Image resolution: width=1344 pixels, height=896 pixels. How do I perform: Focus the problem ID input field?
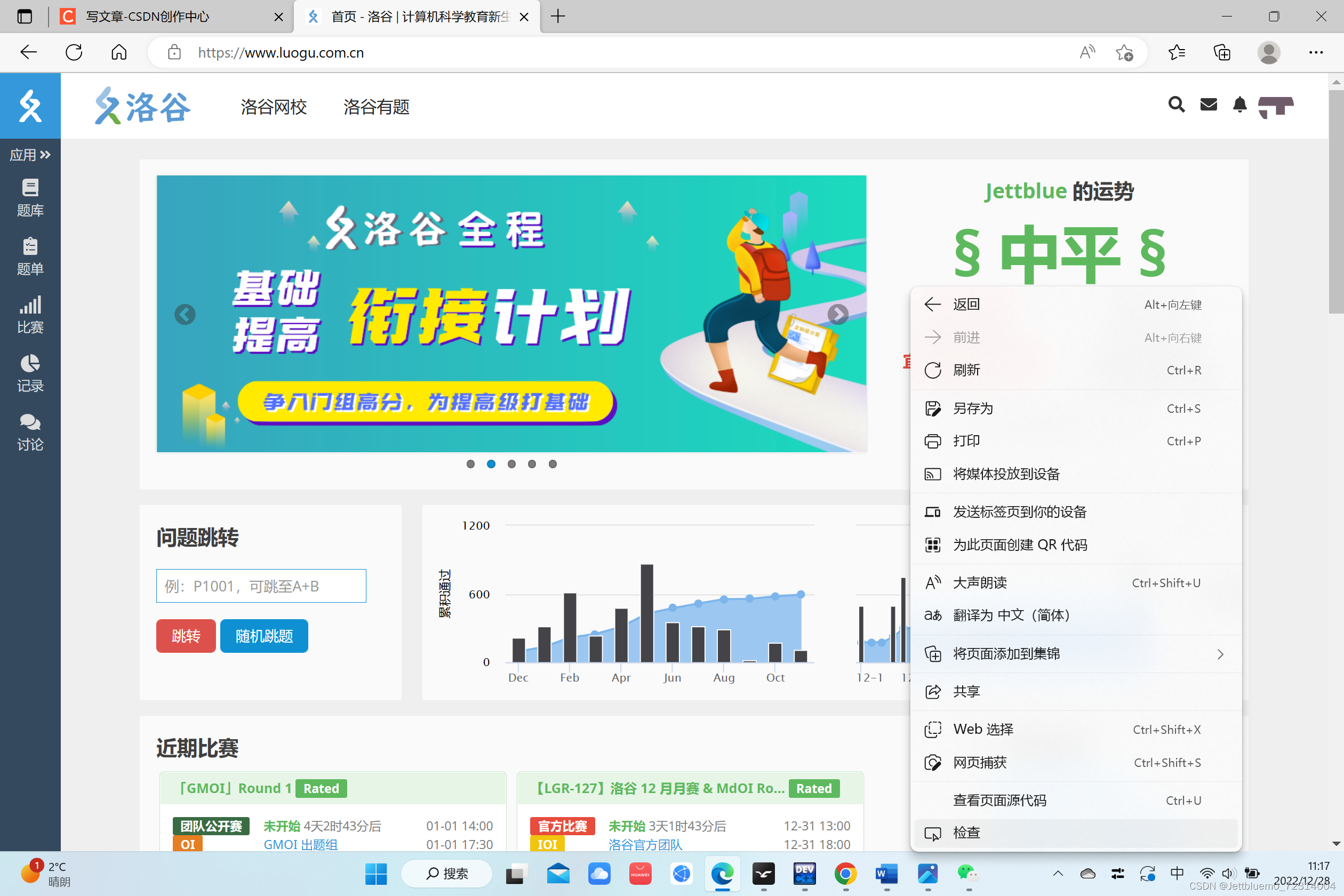pyautogui.click(x=261, y=586)
